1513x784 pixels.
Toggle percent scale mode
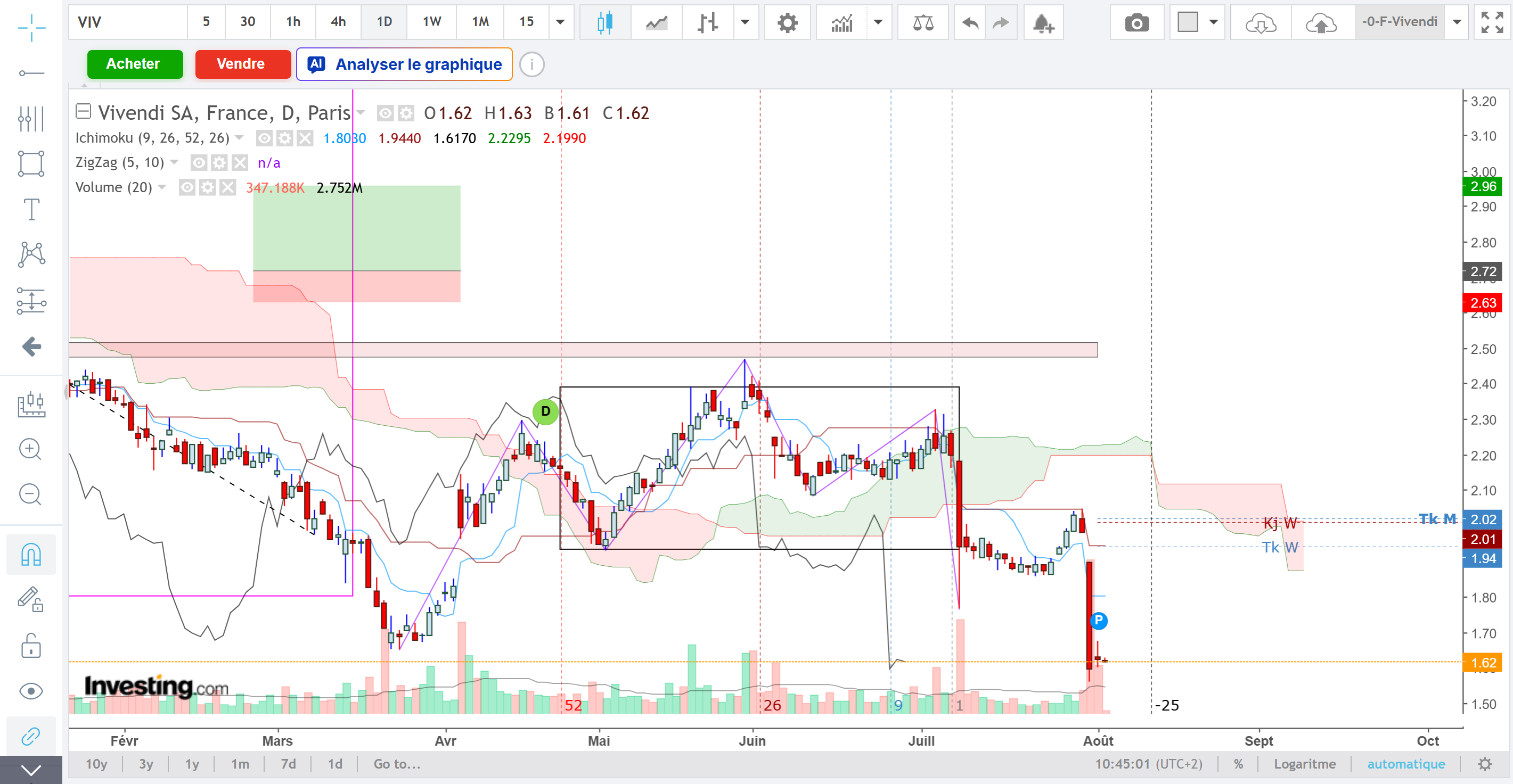1239,764
